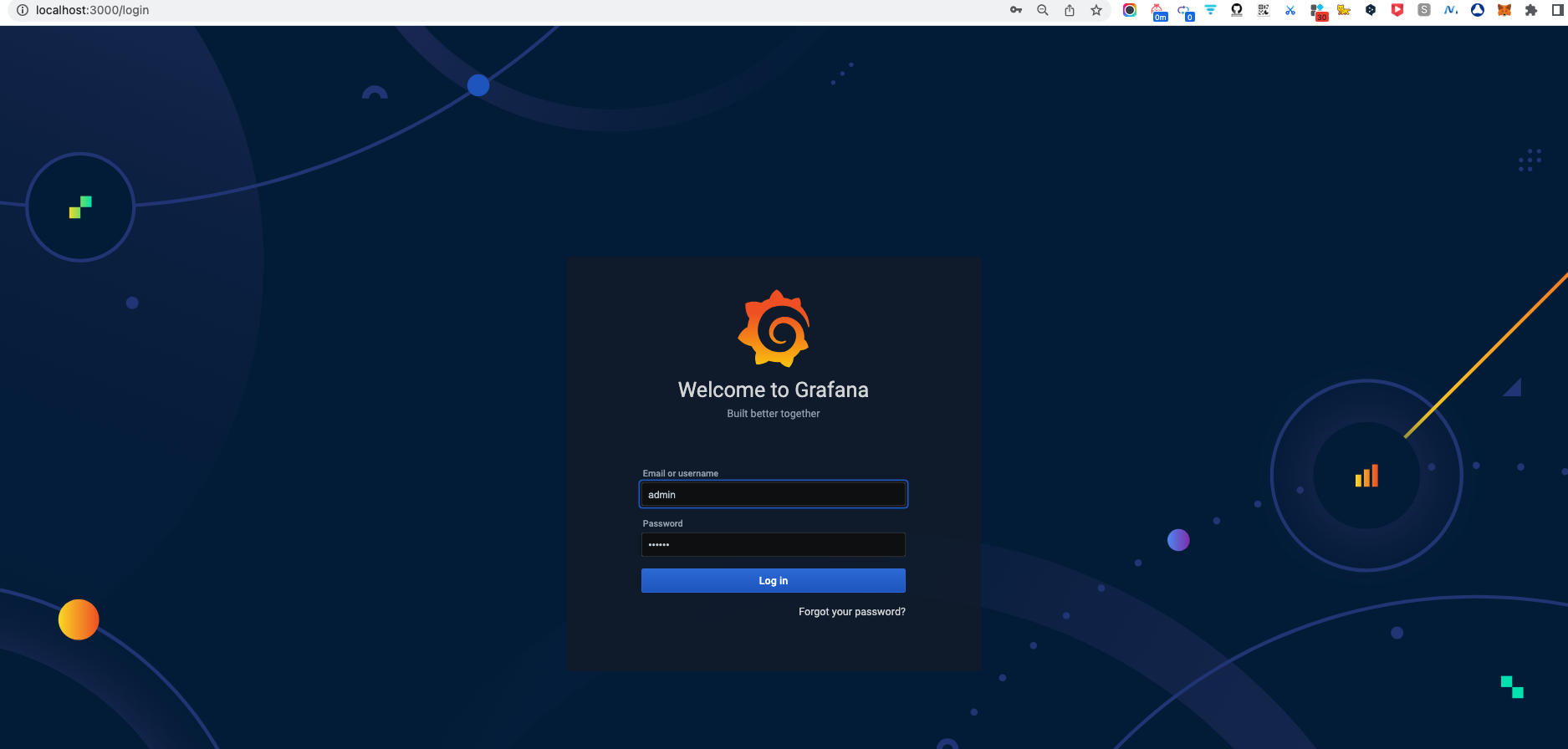Click the MetaMask fox extension icon
Image resolution: width=1568 pixels, height=749 pixels.
[x=1504, y=10]
